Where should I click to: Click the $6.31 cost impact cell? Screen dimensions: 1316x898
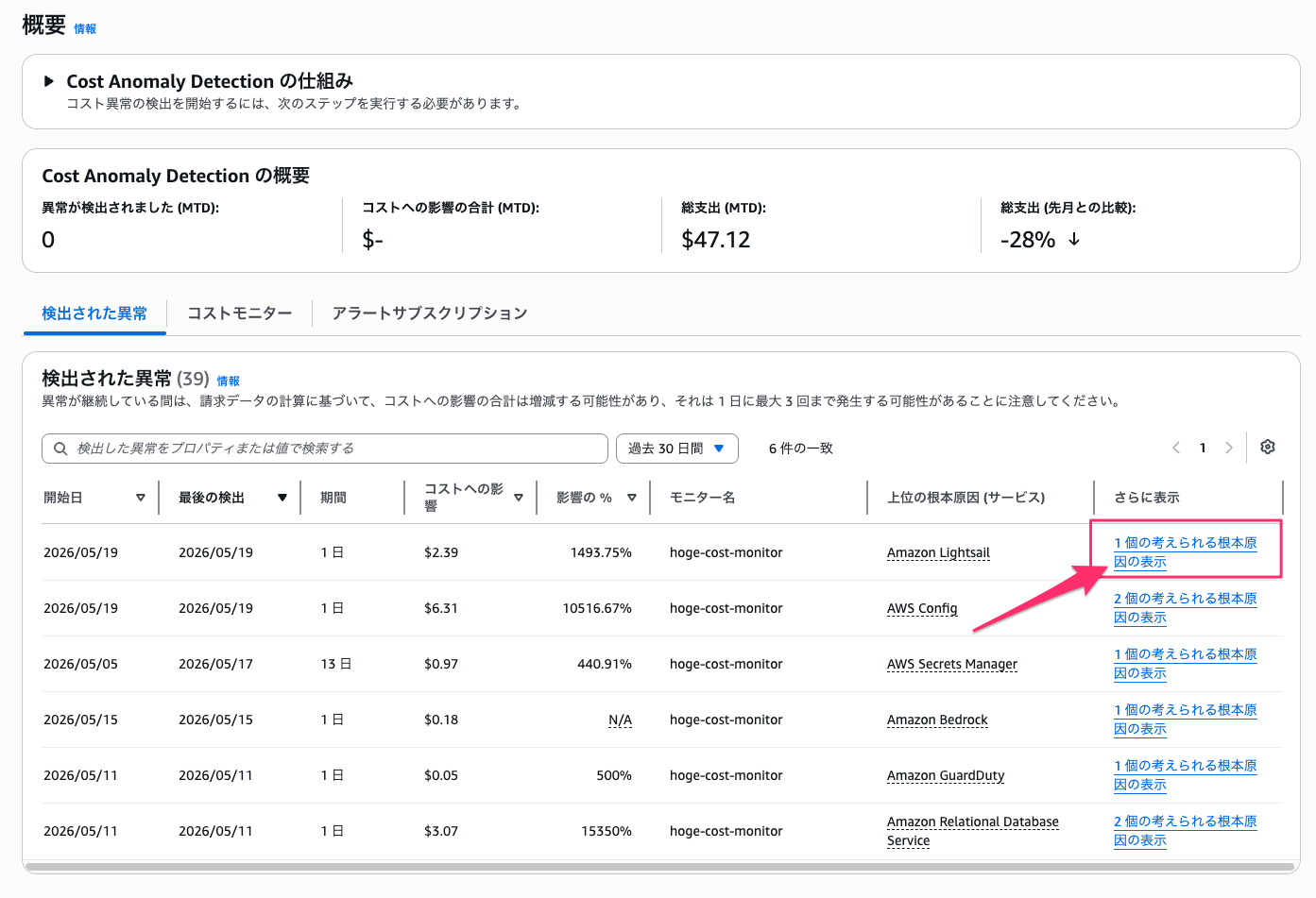click(x=441, y=608)
